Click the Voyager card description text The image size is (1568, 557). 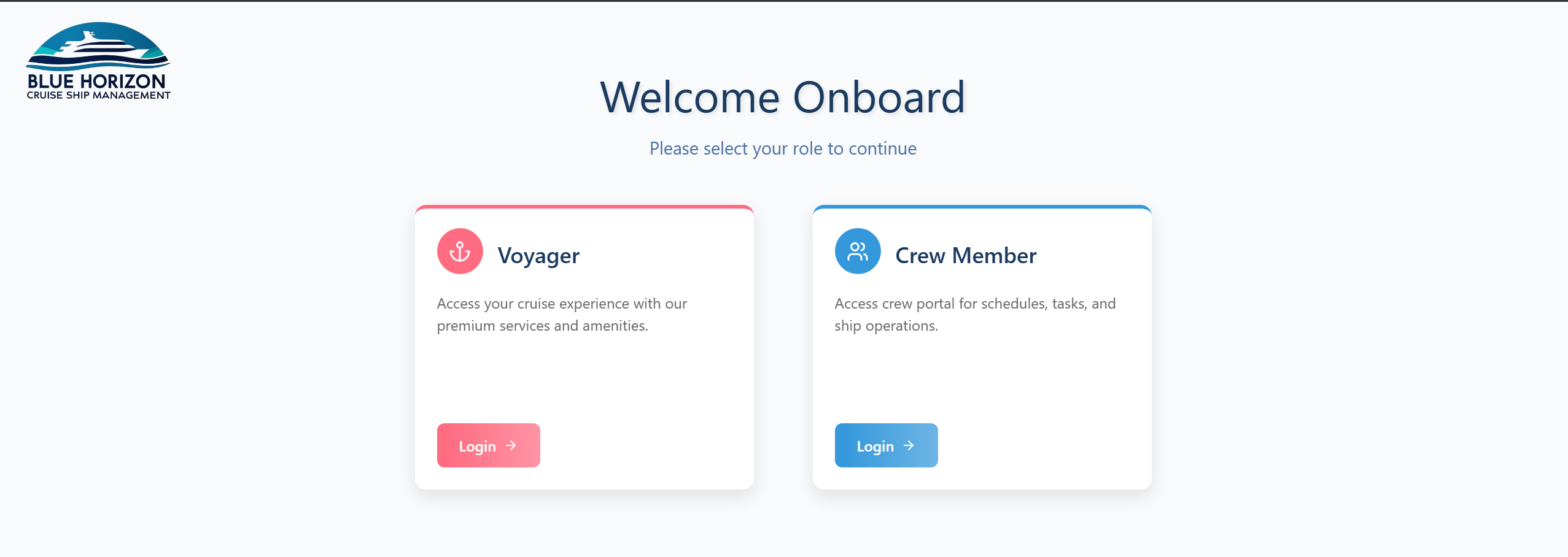pyautogui.click(x=562, y=315)
